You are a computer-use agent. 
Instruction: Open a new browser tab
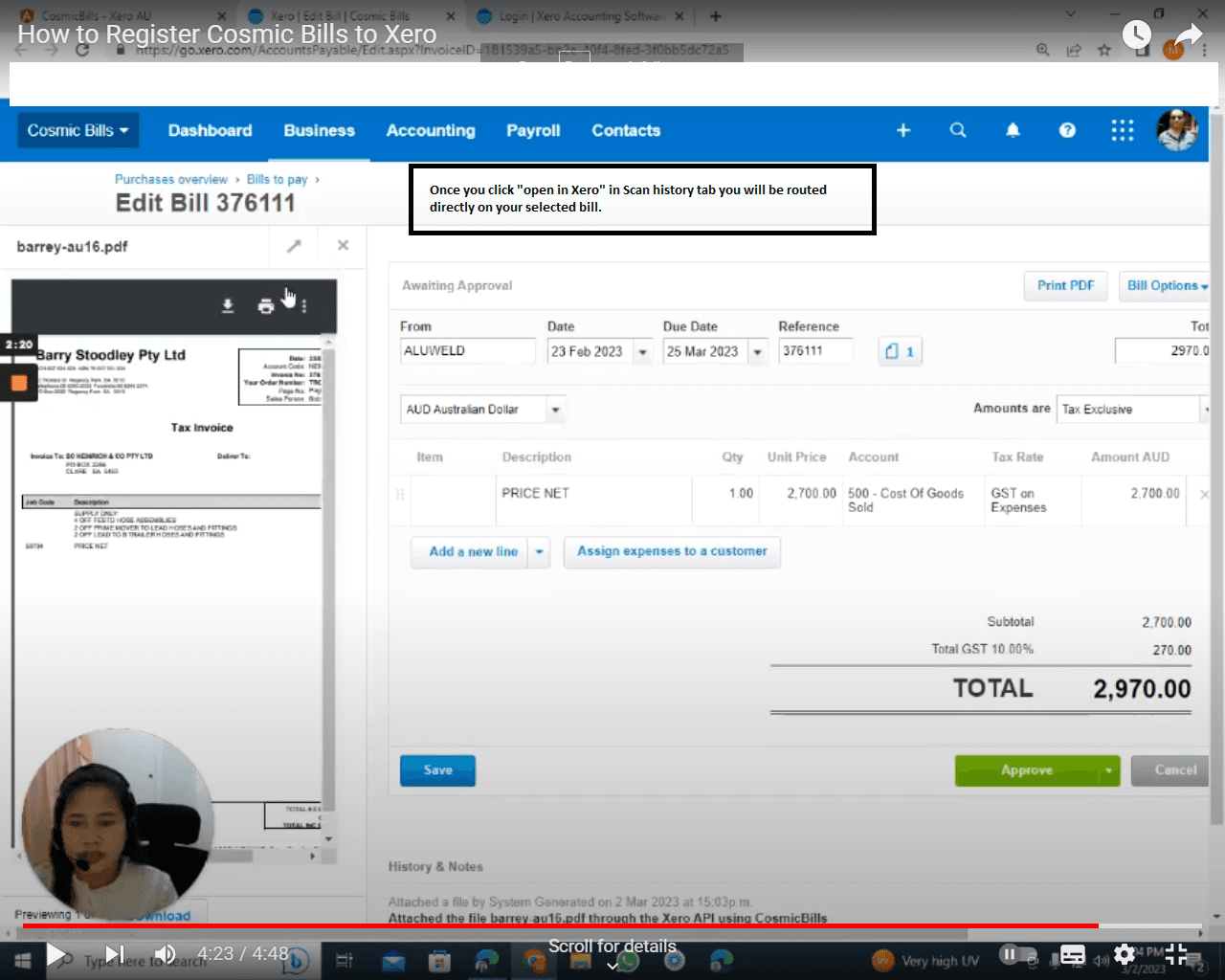tap(715, 16)
